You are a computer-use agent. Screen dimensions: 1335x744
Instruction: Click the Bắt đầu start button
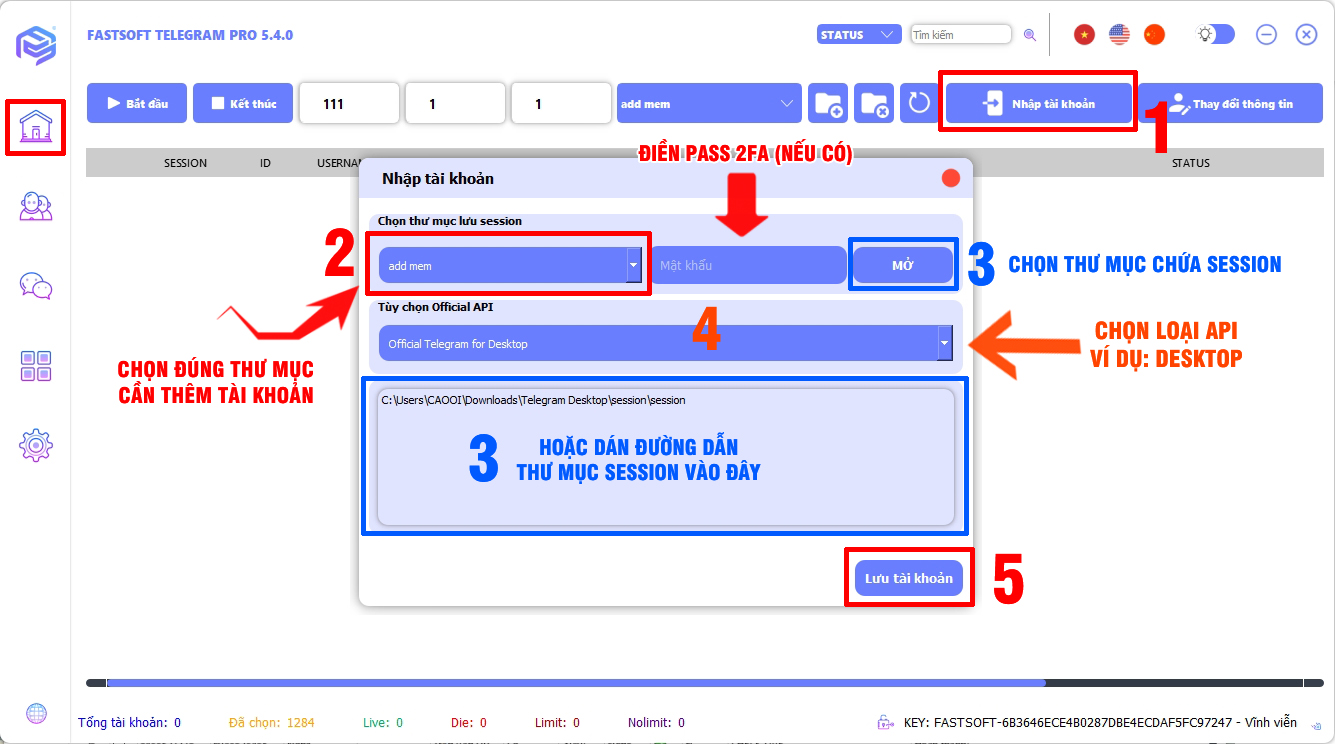click(137, 103)
